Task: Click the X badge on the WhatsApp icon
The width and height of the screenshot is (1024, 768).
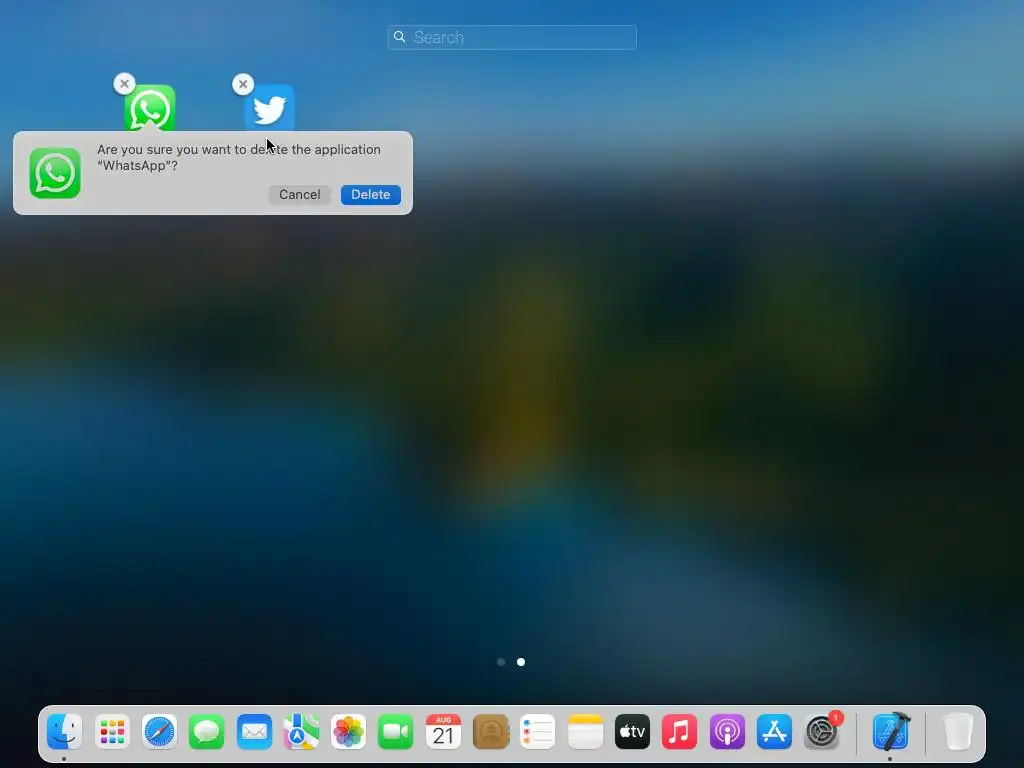Action: pos(124,84)
